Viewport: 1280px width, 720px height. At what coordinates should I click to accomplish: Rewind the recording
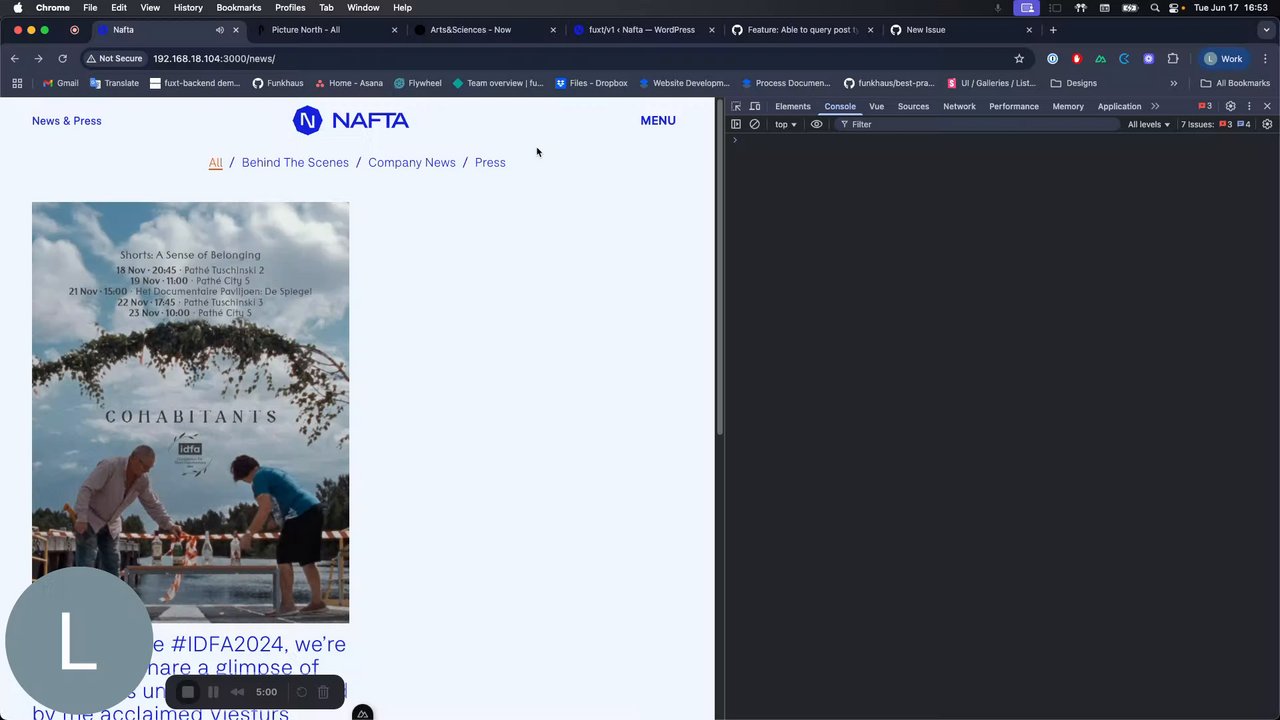click(237, 692)
